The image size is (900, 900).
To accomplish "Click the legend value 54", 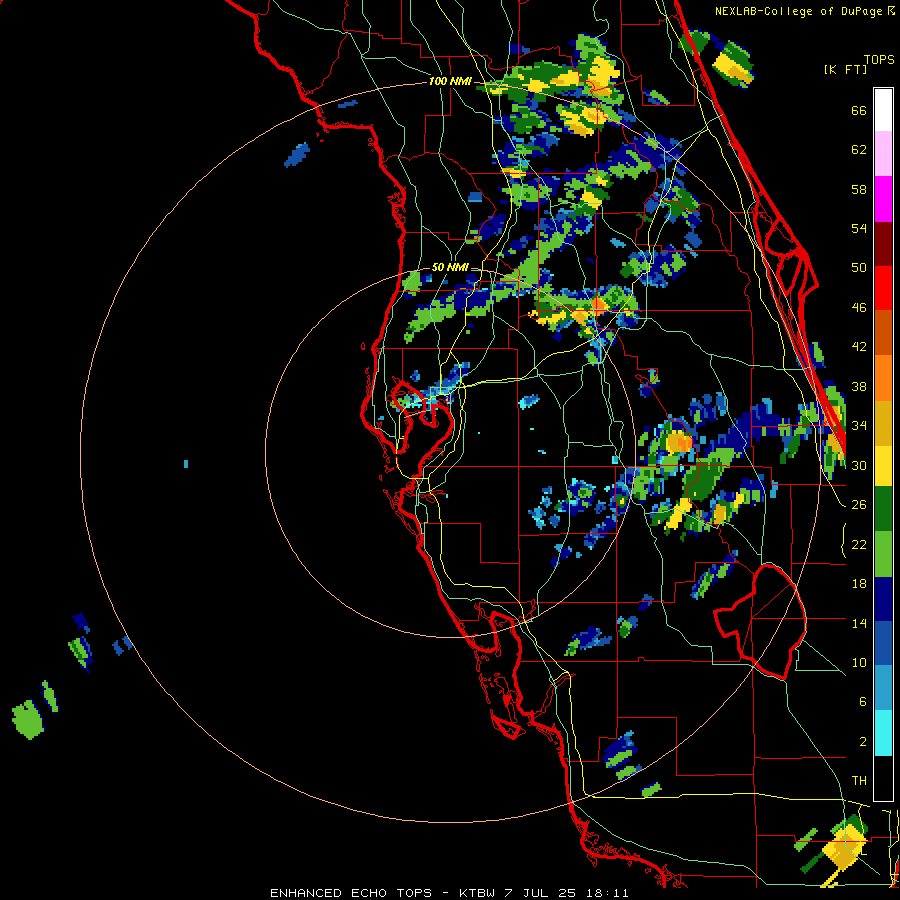I will point(859,228).
